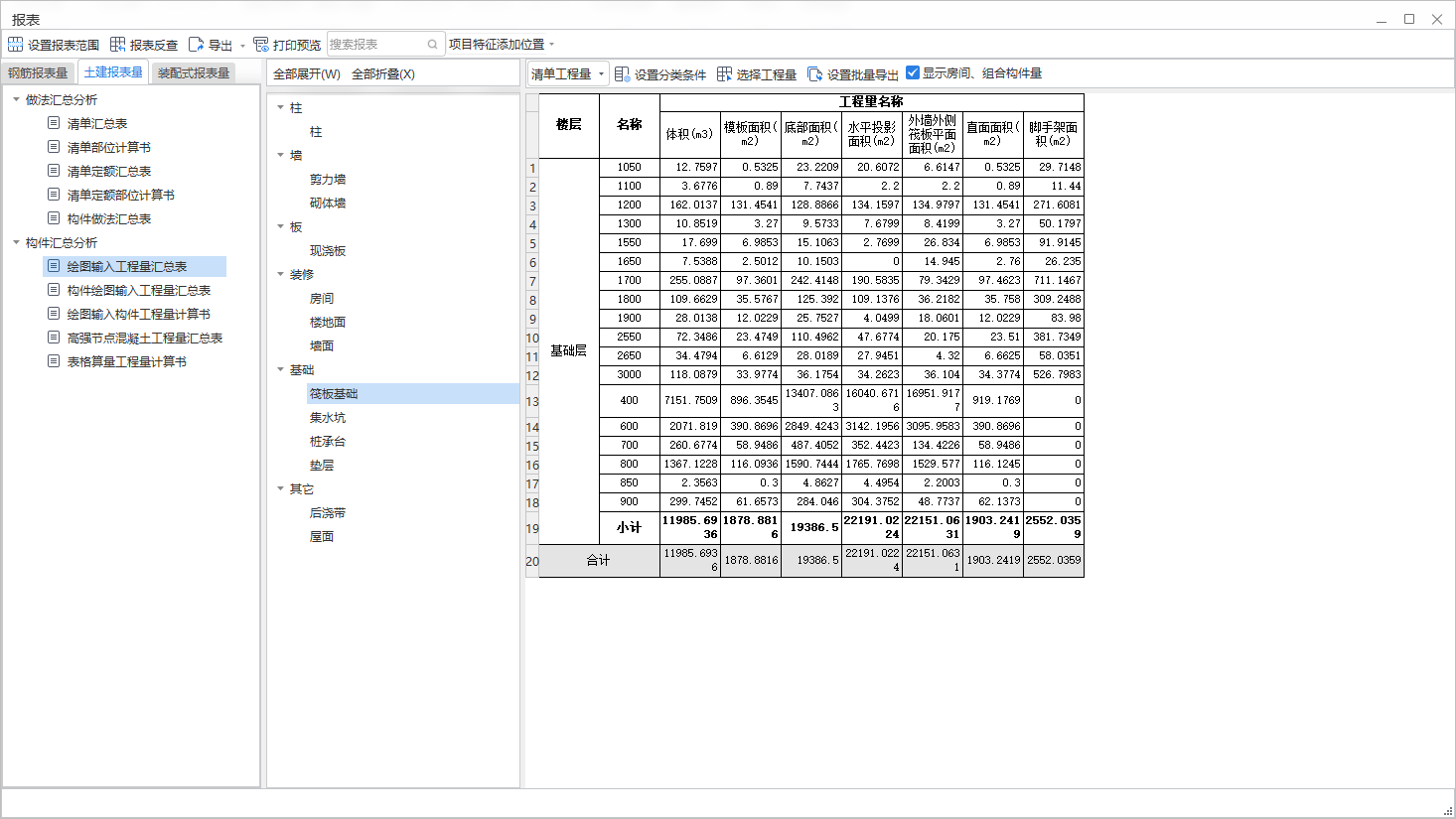This screenshot has width=1456, height=819.
Task: Collapse the 构件汇总分析 tree group
Action: (x=16, y=242)
